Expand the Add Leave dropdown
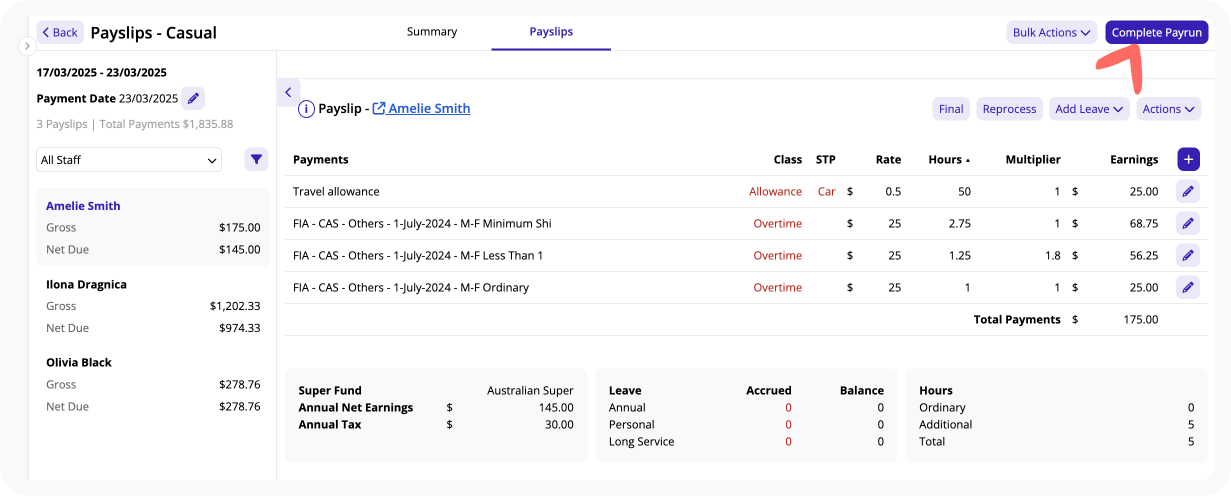The height and width of the screenshot is (496, 1231). click(x=1089, y=109)
